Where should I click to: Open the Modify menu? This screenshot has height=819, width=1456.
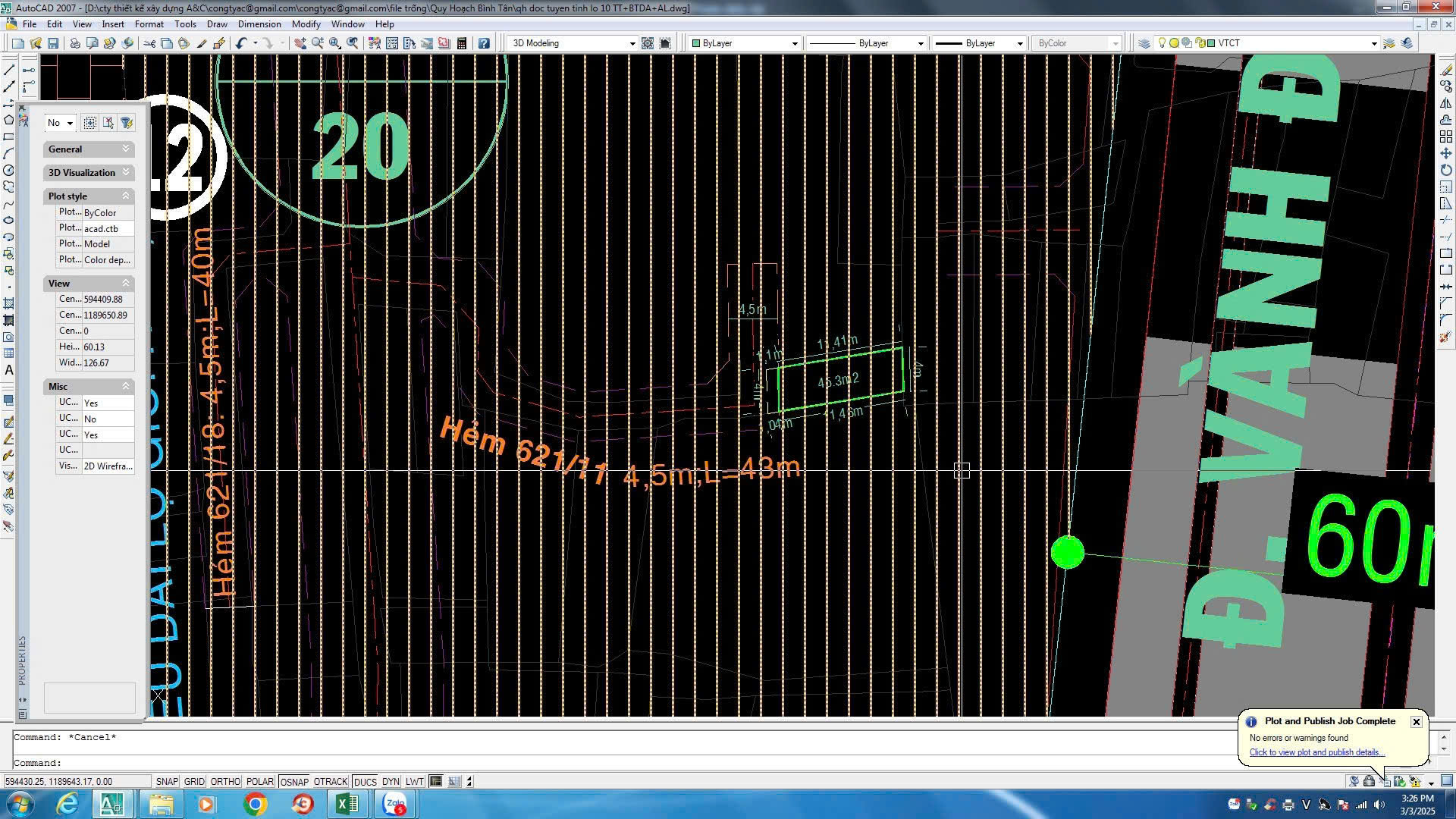tap(306, 24)
